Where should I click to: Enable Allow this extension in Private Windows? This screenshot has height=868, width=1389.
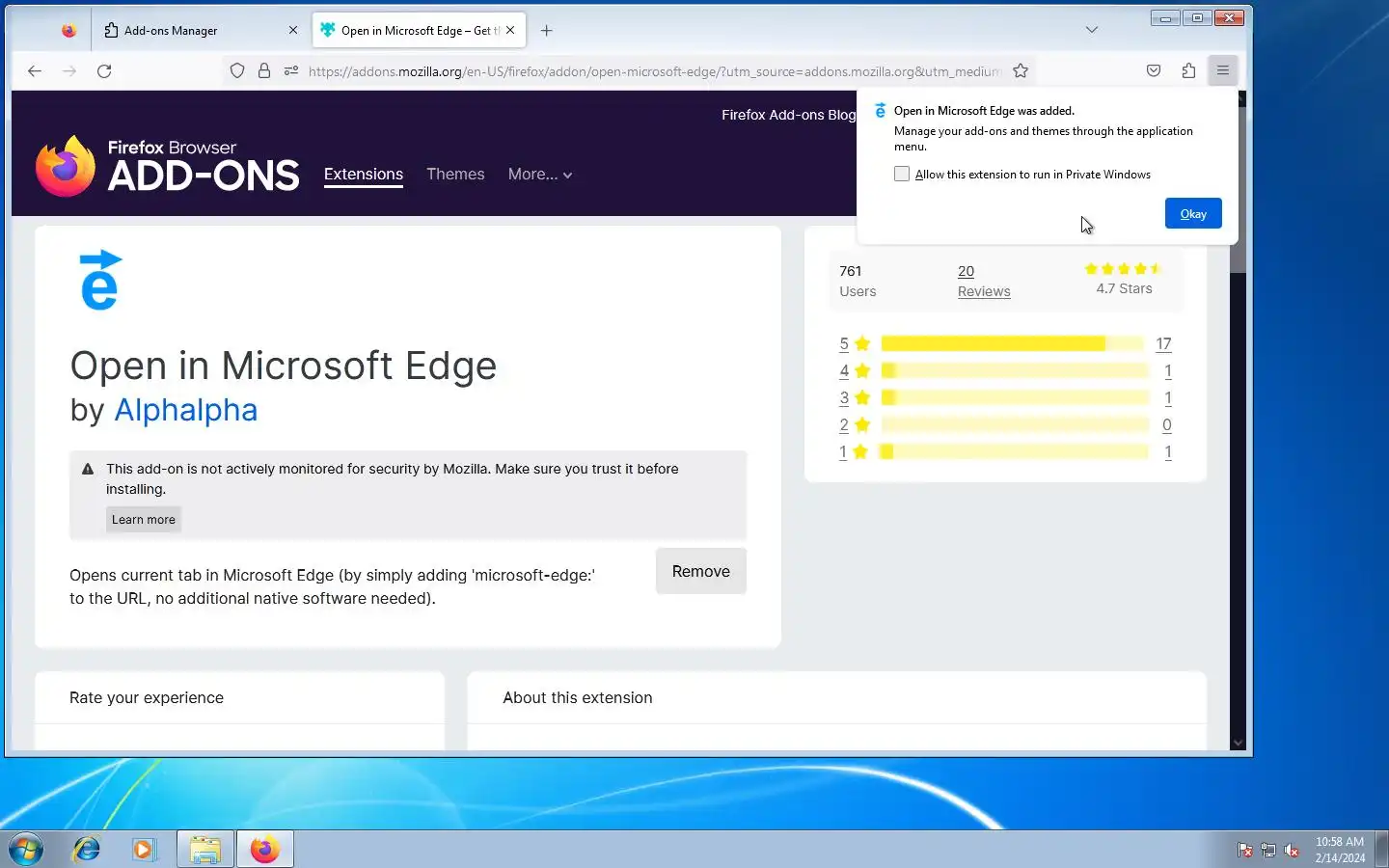coord(902,174)
